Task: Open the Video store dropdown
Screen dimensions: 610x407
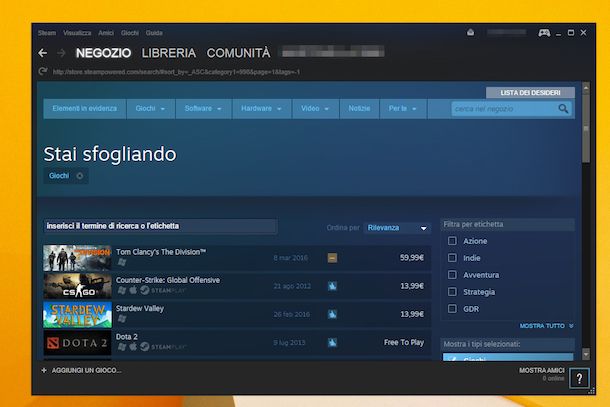Action: pyautogui.click(x=316, y=109)
